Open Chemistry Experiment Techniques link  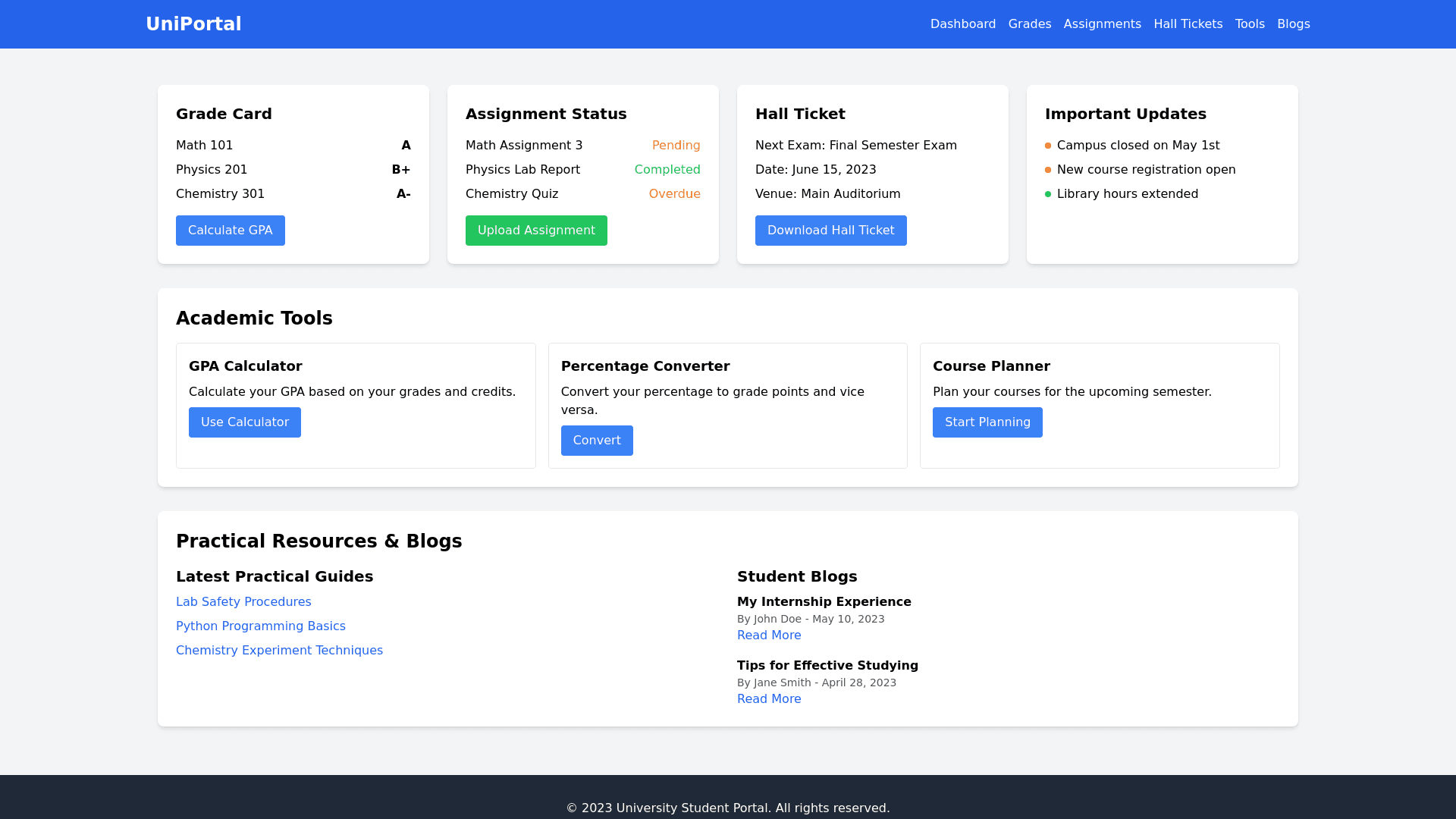tap(279, 651)
